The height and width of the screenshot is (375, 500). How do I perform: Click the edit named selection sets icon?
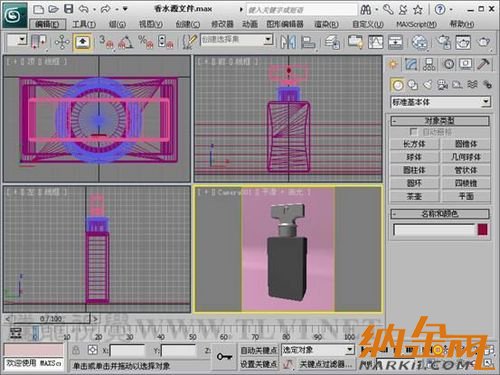click(190, 42)
